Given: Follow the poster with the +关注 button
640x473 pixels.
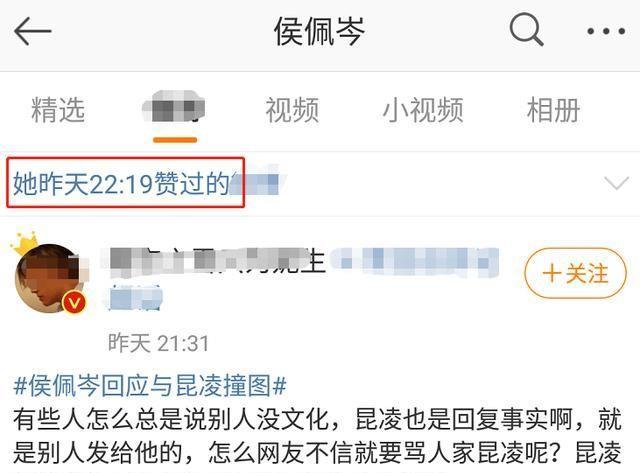Looking at the screenshot, I should click(575, 273).
